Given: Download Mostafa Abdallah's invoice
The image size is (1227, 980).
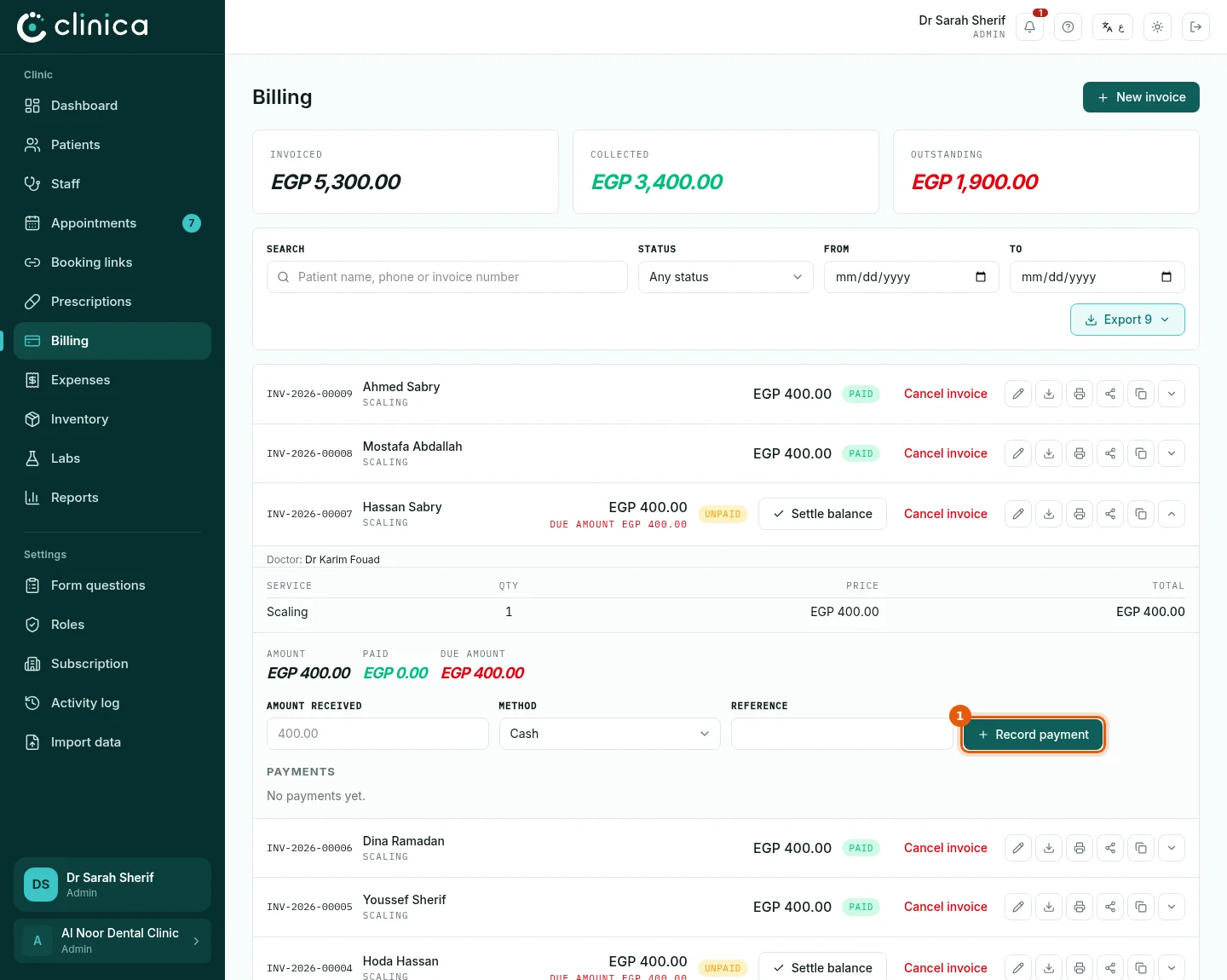Looking at the screenshot, I should coord(1049,453).
